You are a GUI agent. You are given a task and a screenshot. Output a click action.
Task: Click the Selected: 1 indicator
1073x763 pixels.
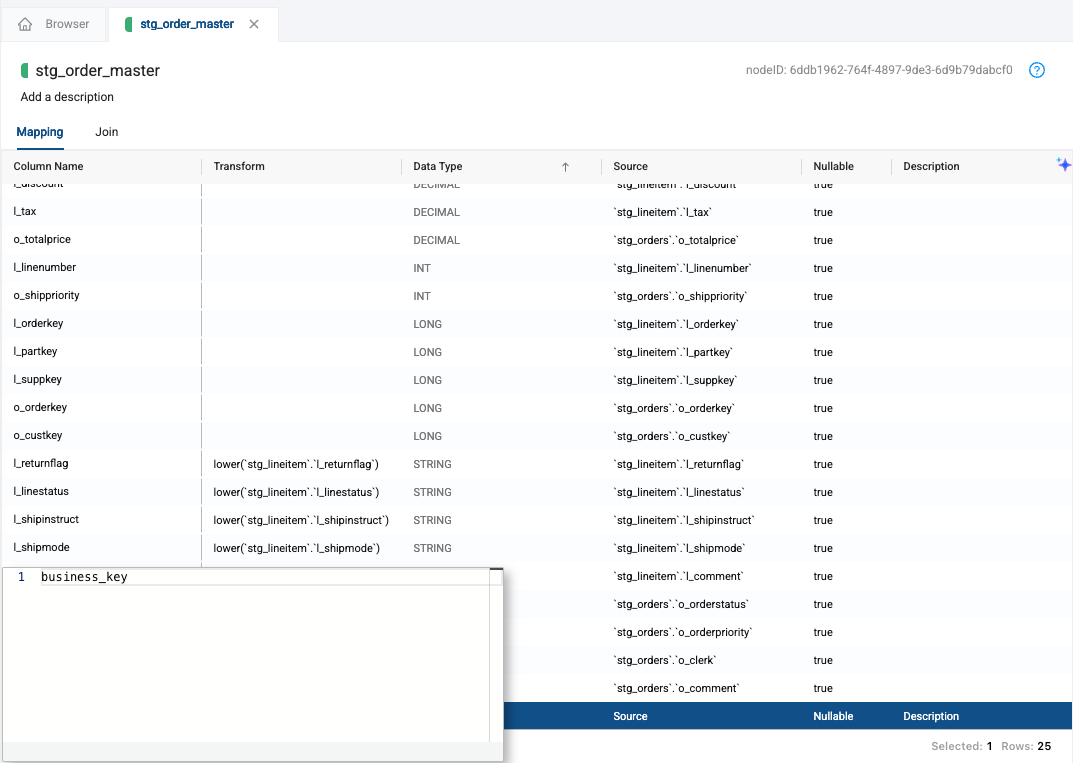961,747
